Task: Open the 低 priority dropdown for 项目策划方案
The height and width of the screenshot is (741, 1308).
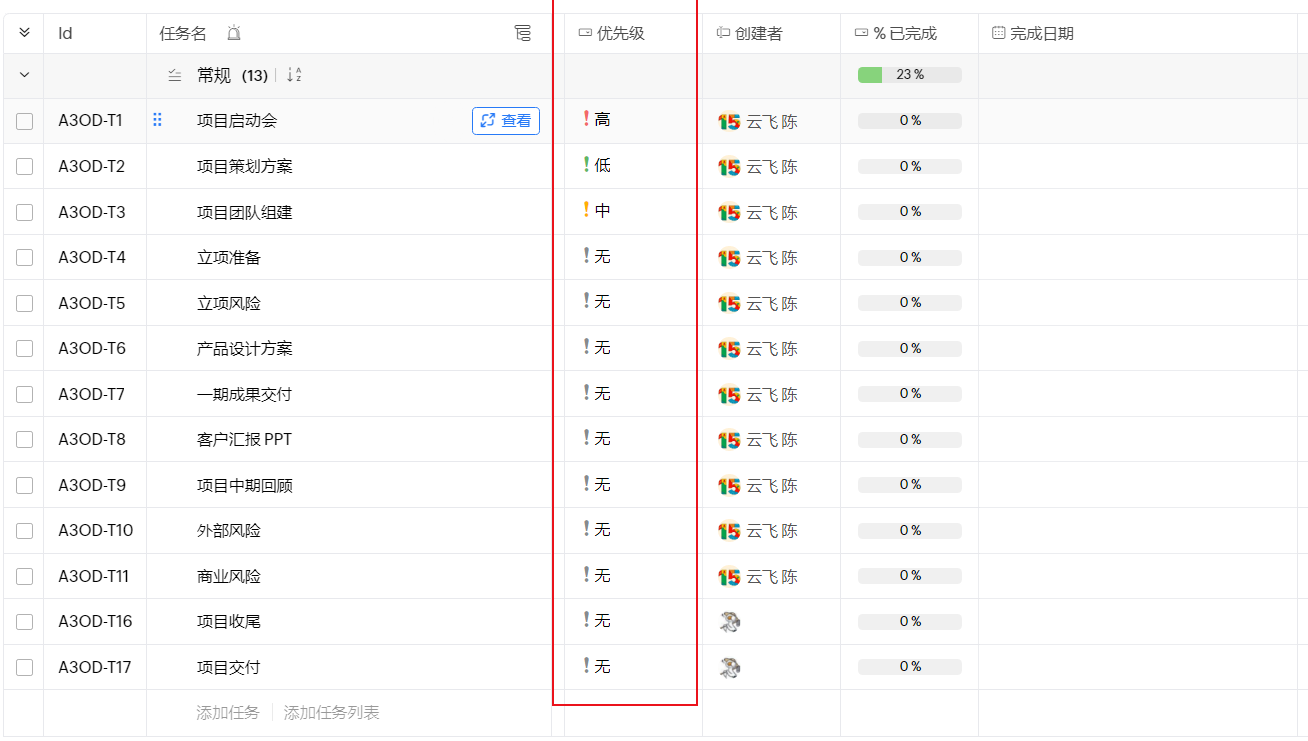Action: click(602, 165)
